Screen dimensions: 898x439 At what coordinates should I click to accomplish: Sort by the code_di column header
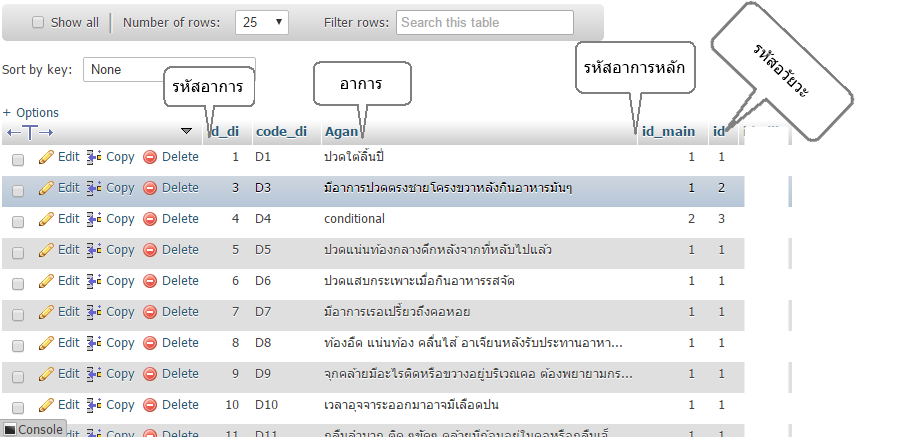281,132
